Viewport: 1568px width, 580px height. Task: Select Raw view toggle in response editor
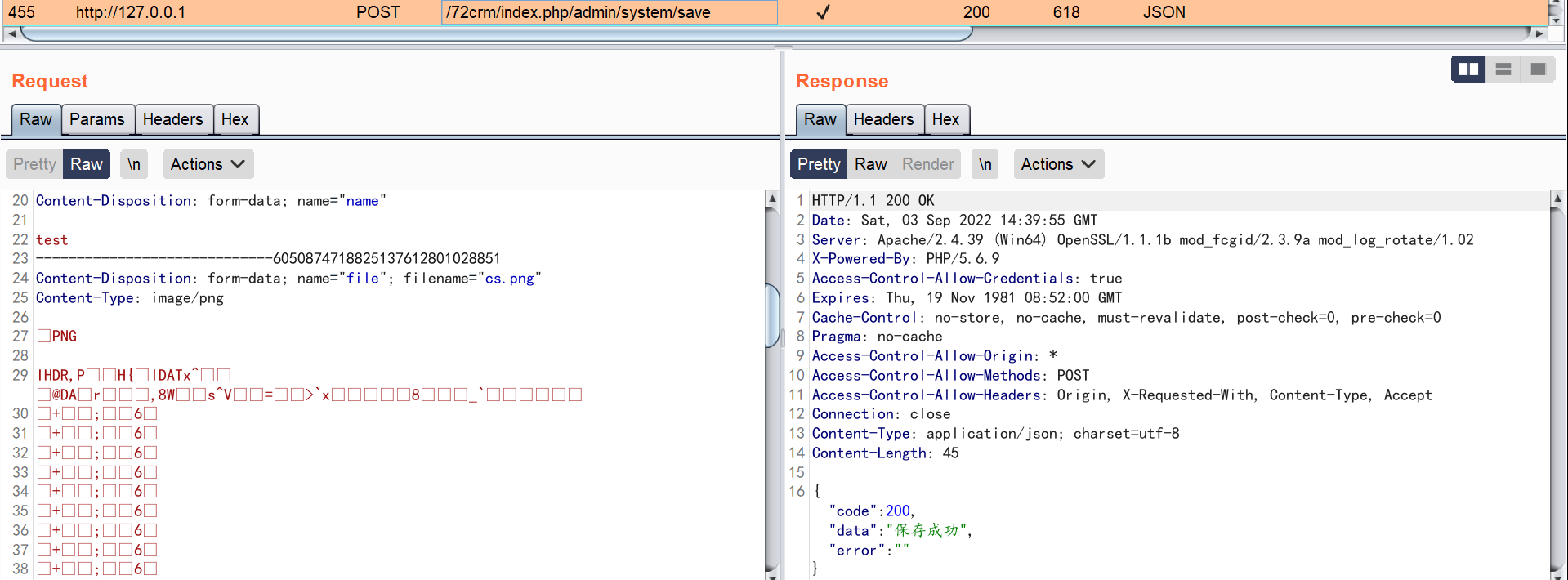click(x=871, y=164)
